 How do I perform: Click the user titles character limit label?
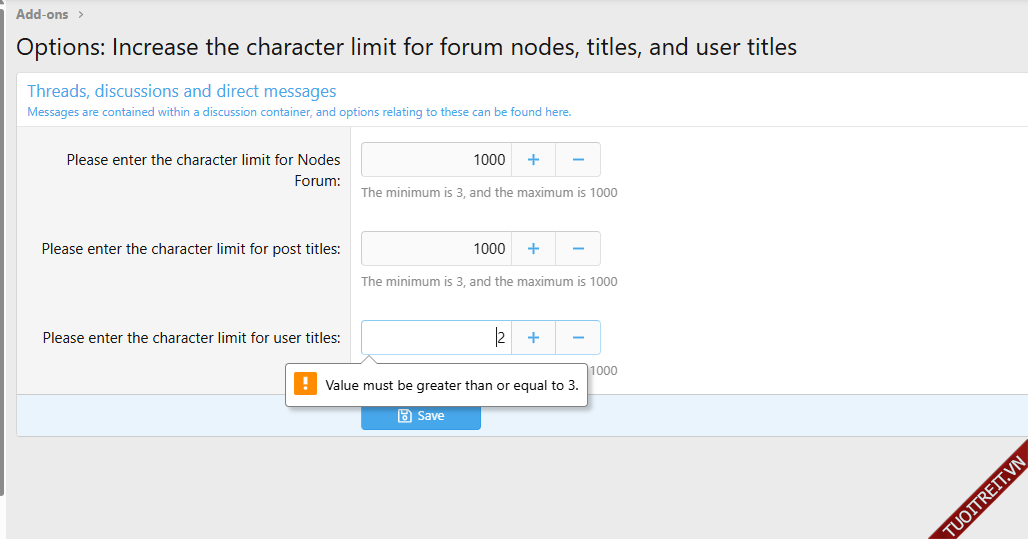(191, 338)
